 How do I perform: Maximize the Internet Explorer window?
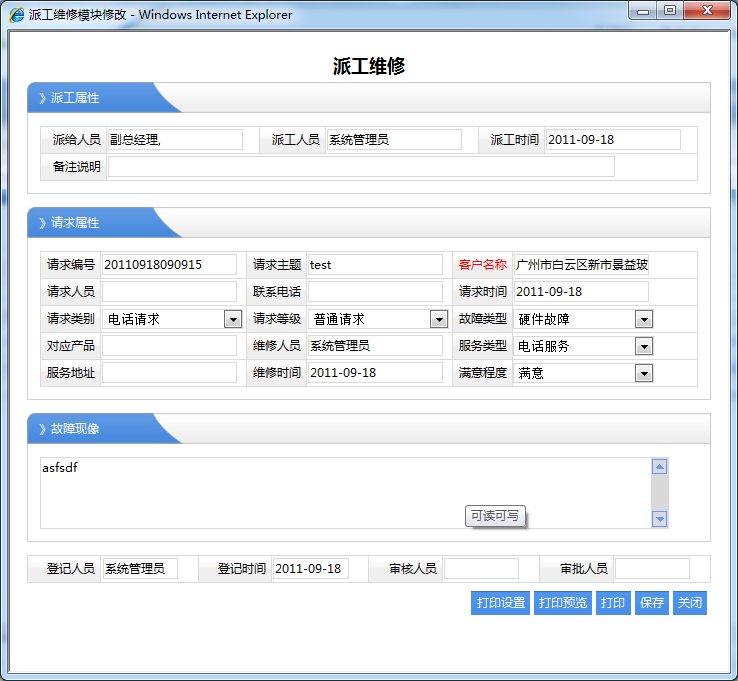click(669, 10)
